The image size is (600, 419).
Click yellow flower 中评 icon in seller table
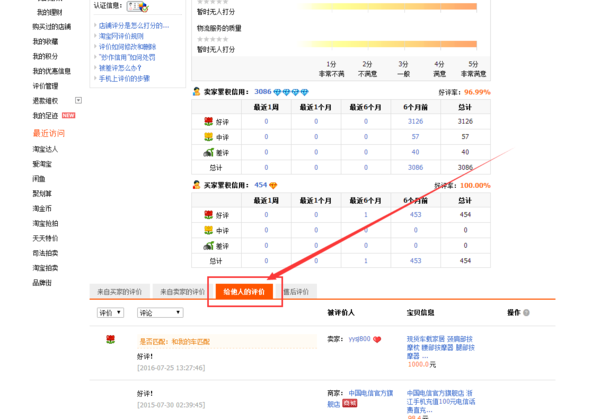tap(208, 137)
